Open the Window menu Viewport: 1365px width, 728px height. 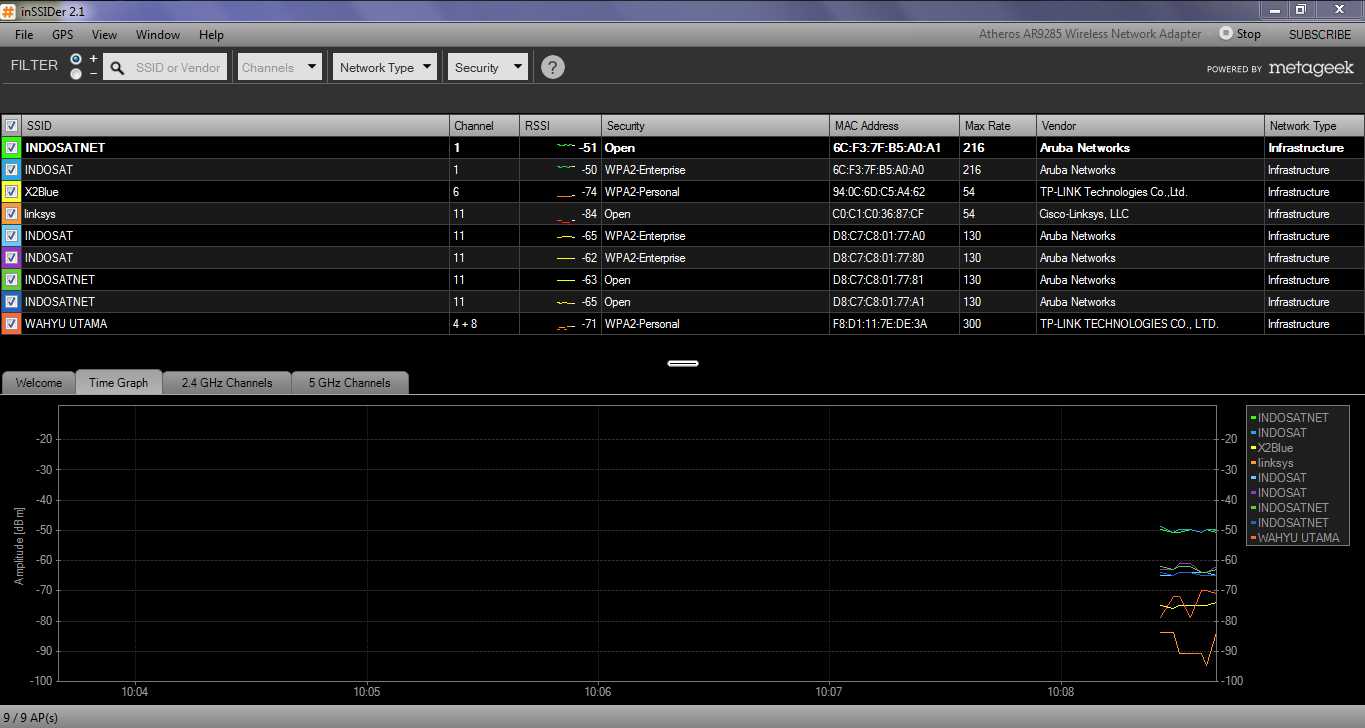click(158, 35)
